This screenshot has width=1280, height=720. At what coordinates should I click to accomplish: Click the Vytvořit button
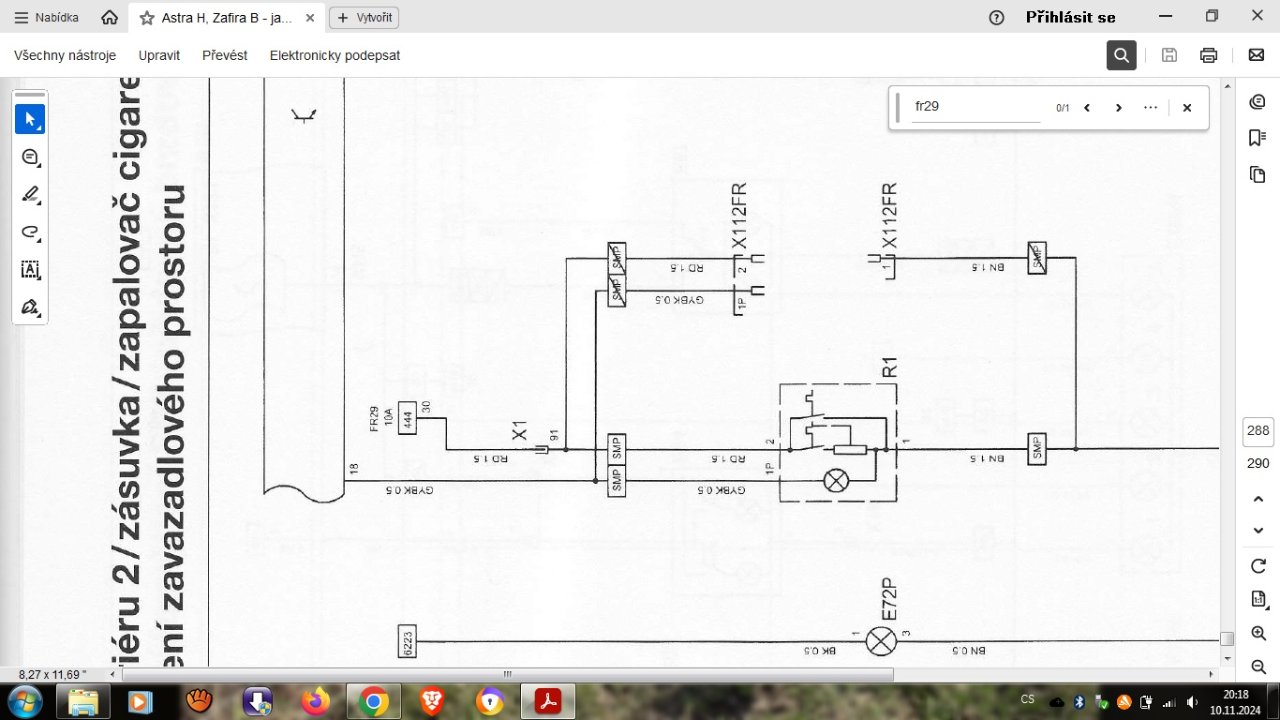pos(365,18)
